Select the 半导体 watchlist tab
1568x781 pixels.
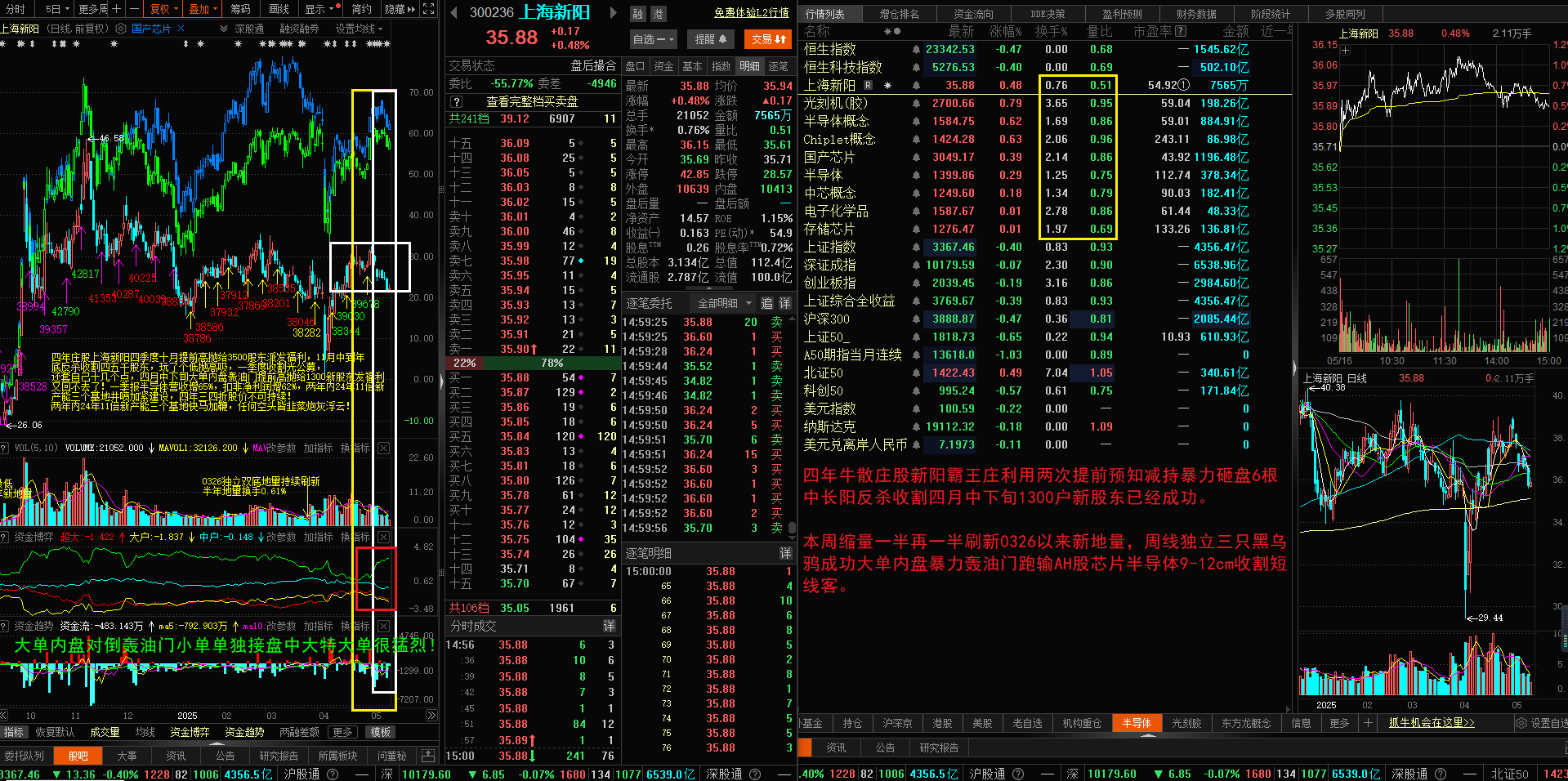[x=1136, y=723]
